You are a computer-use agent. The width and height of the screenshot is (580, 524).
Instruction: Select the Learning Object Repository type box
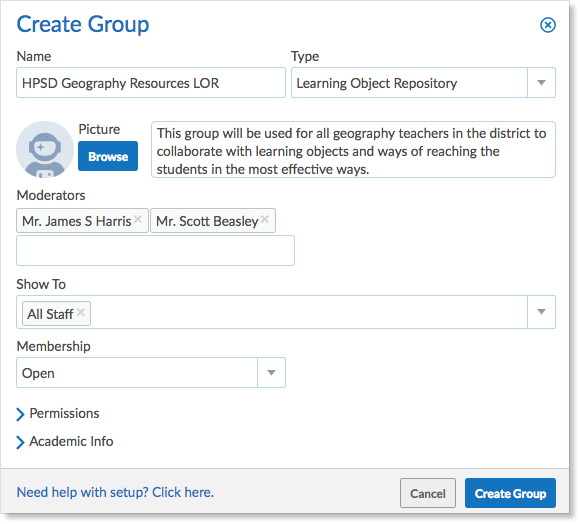409,82
